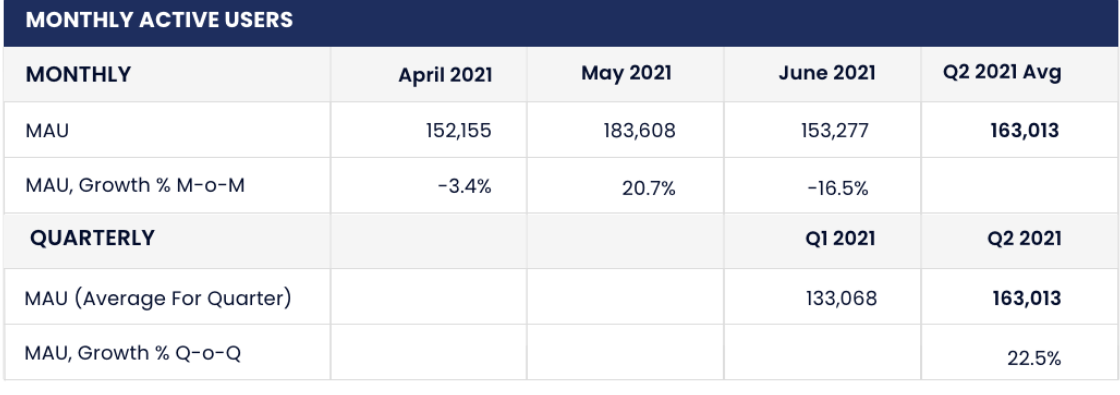The height and width of the screenshot is (395, 1120).
Task: Click the -3.4% April growth cell
Action: (465, 186)
